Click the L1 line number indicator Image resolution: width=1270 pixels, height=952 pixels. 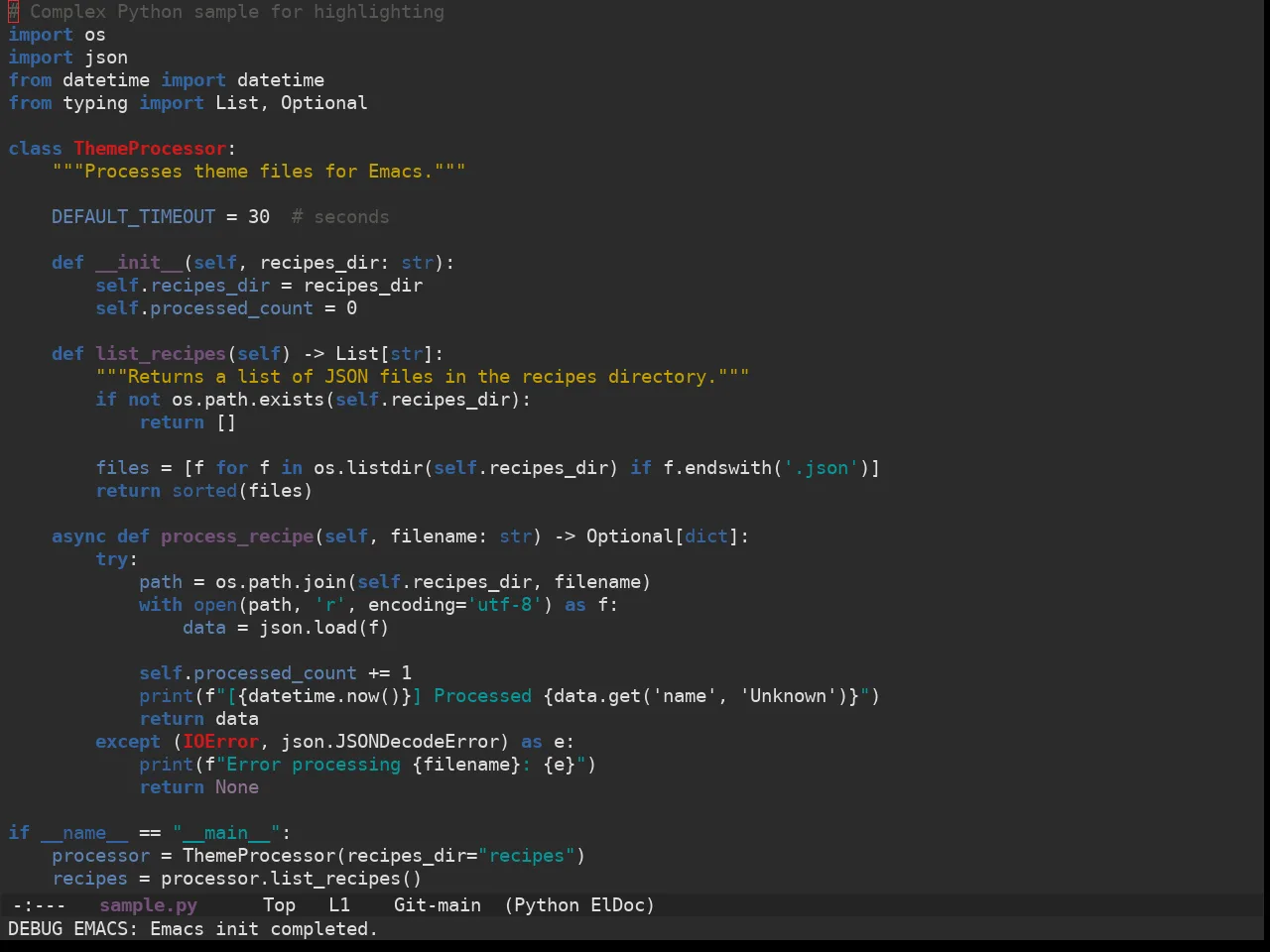click(339, 905)
